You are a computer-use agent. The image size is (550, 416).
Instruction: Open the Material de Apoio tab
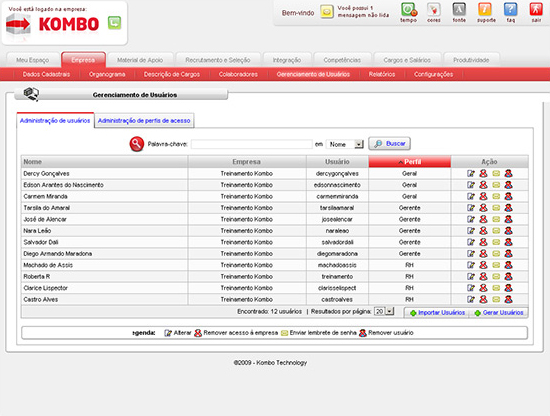pos(140,60)
